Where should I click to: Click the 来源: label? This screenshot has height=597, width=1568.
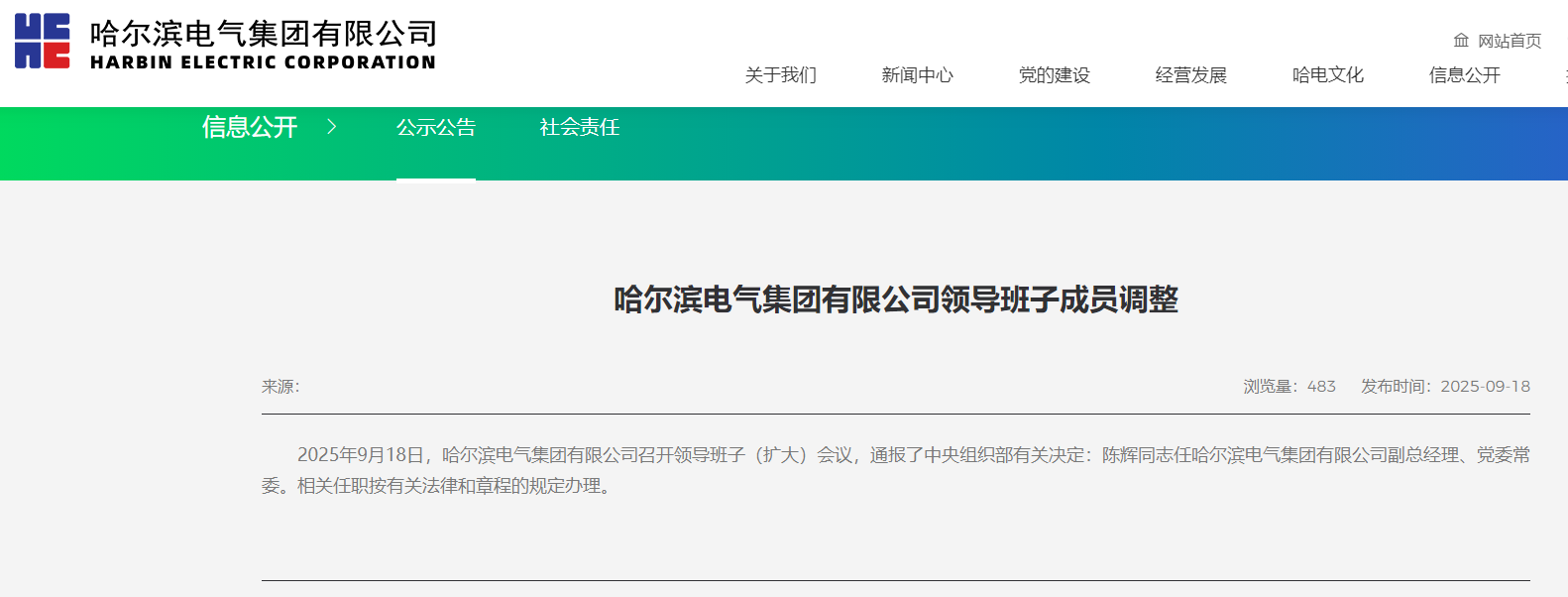280,387
